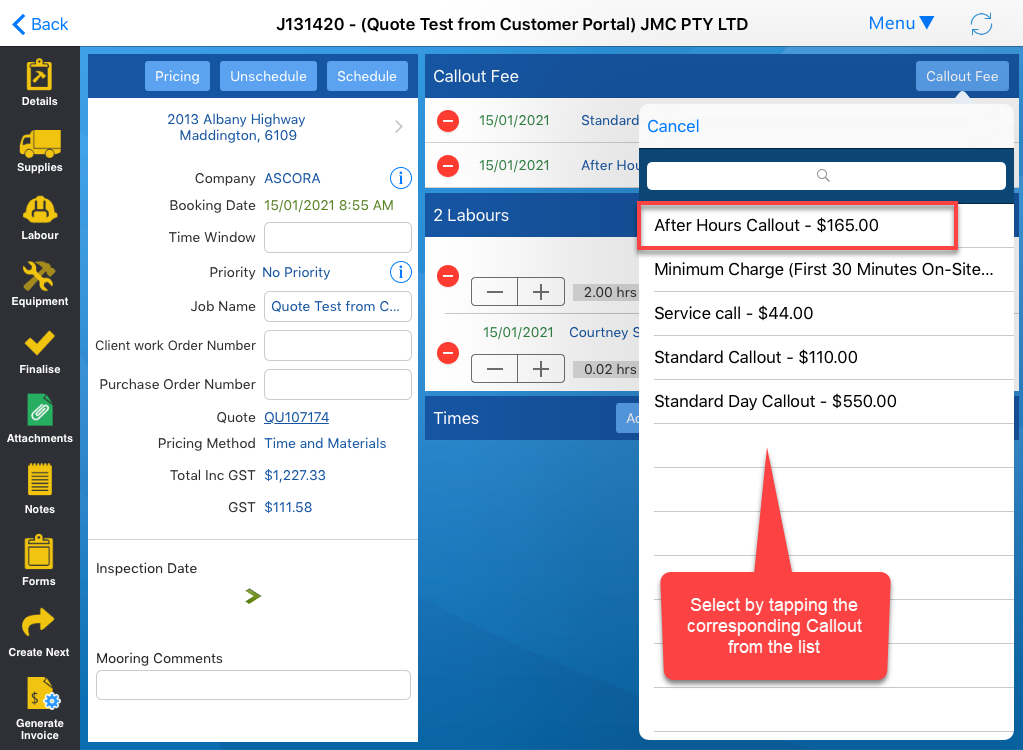Show Company ASCORA info

click(x=400, y=178)
